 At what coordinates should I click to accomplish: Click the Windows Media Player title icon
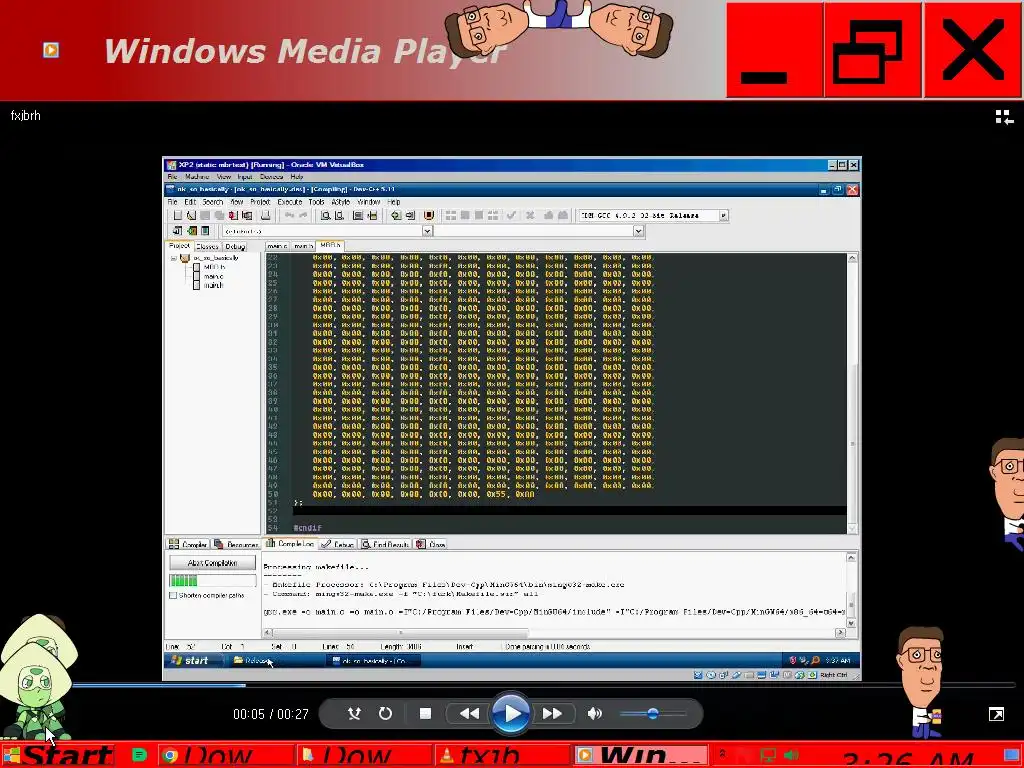[51, 50]
